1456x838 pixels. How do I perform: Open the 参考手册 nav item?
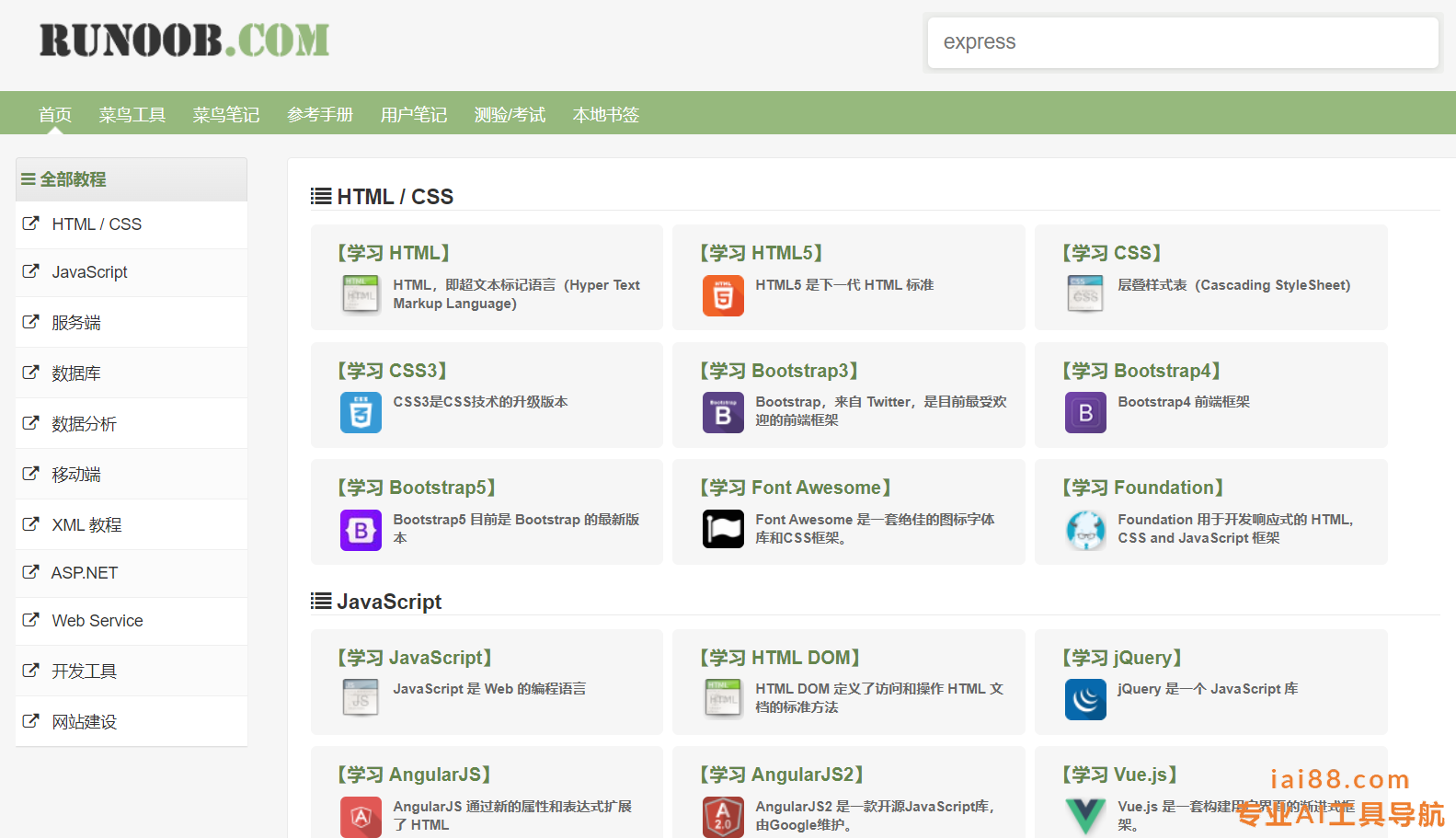click(x=320, y=115)
